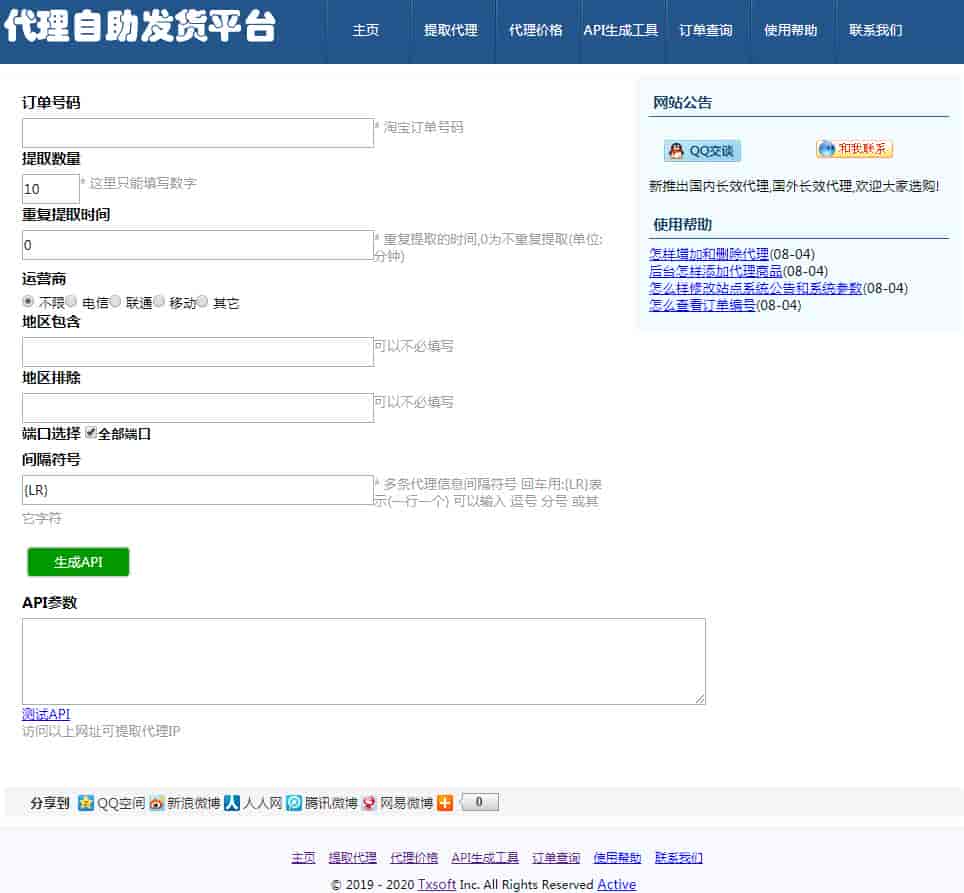Open more share options plus icon

click(x=445, y=803)
